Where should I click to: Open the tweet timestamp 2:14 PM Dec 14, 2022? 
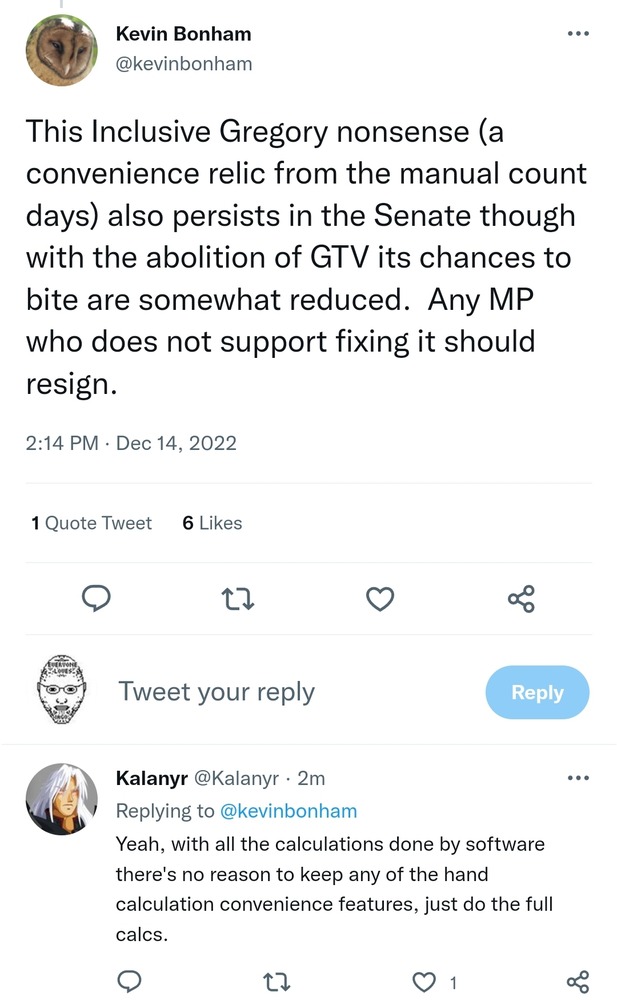(x=131, y=443)
